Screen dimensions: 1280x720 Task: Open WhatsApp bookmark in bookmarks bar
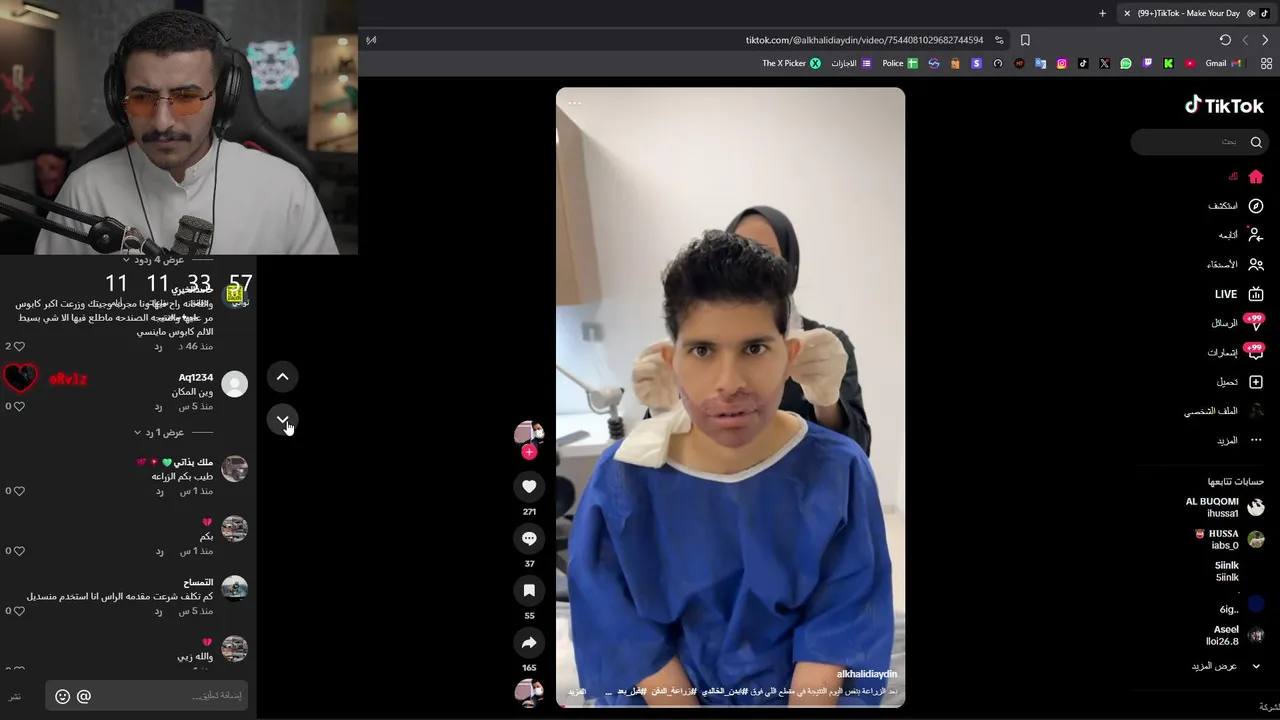(x=1126, y=63)
